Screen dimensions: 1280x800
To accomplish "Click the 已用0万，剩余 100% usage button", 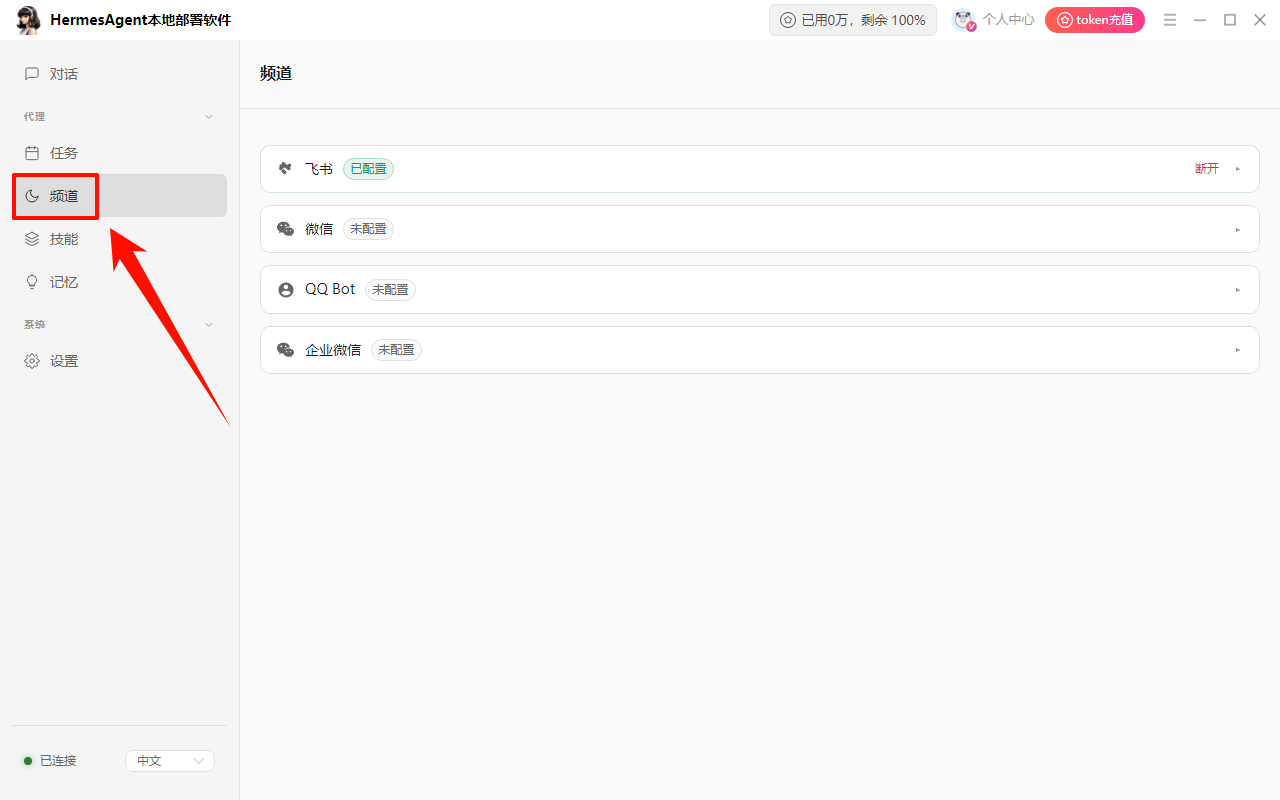I will point(853,20).
